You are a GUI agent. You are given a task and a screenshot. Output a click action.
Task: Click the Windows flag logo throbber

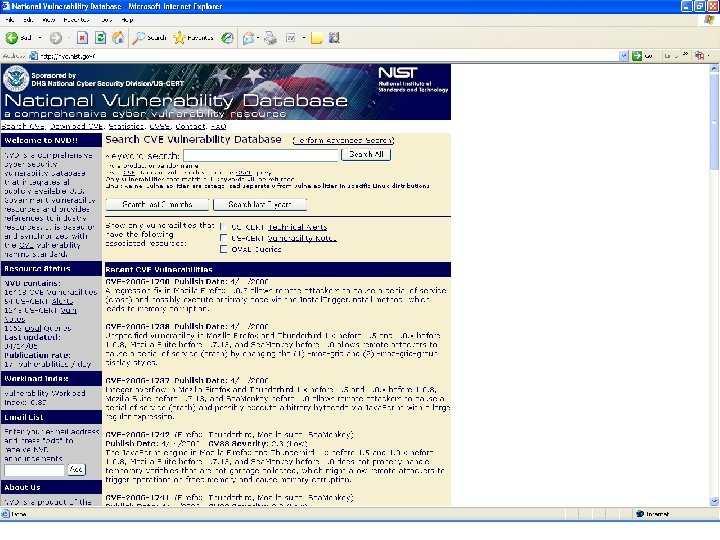(x=709, y=20)
